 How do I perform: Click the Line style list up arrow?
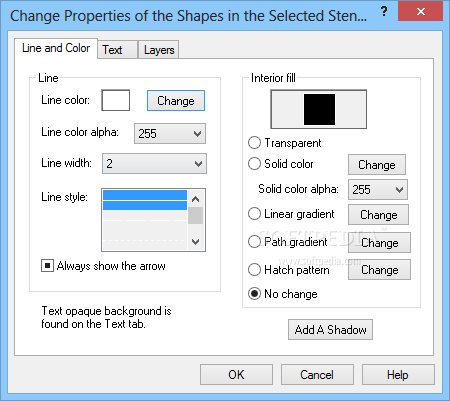click(196, 199)
